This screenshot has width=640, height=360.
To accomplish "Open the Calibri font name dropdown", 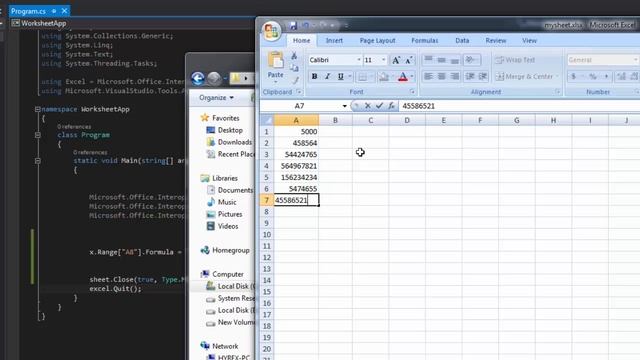I will pyautogui.click(x=359, y=60).
